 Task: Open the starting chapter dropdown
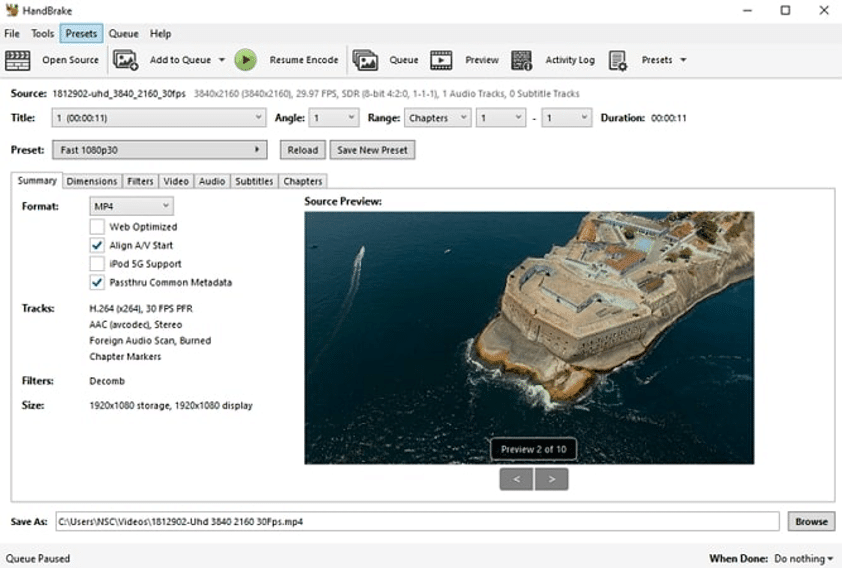coord(501,118)
